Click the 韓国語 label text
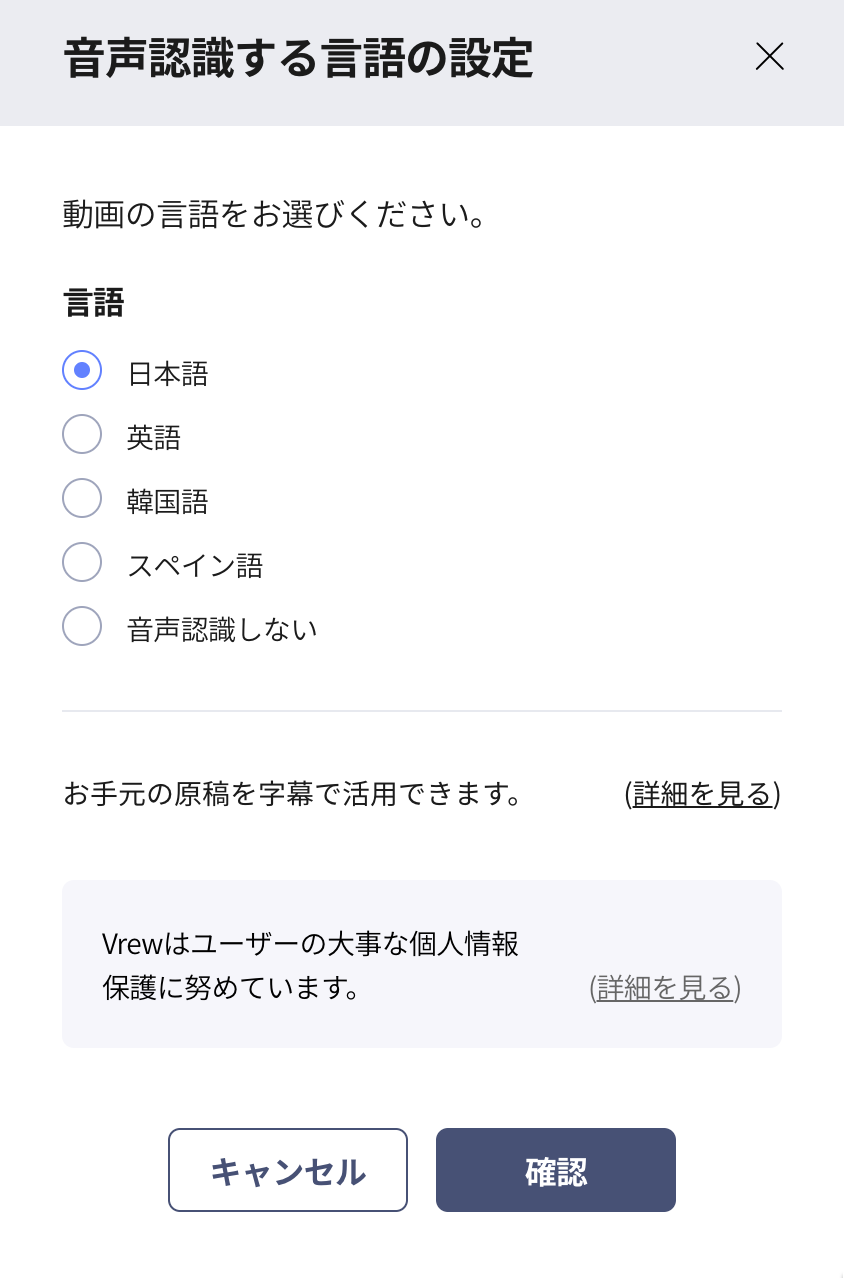844x1278 pixels. tap(168, 502)
